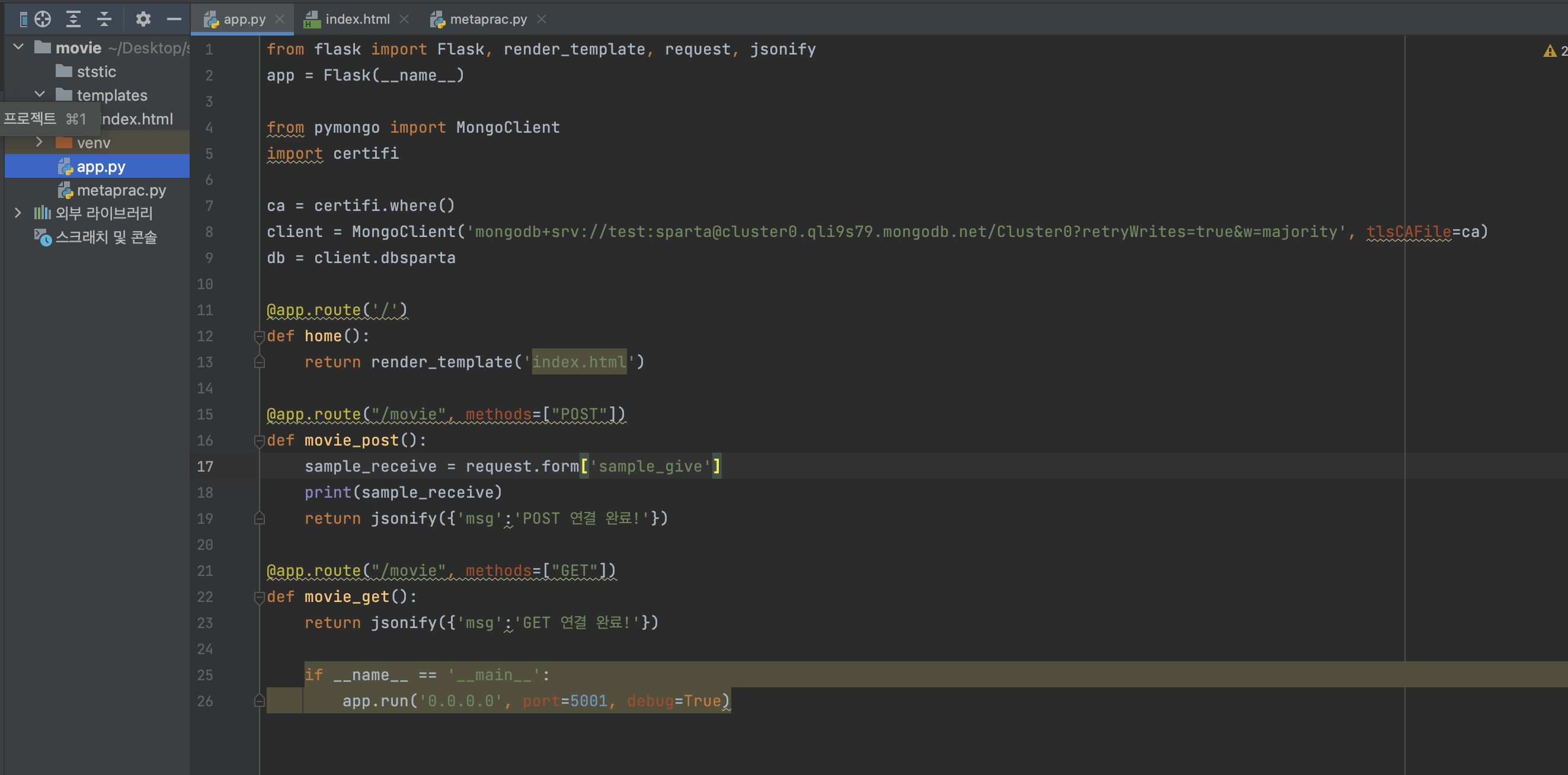Image resolution: width=1568 pixels, height=775 pixels.
Task: Click the project view dropdown icon at far left
Action: coord(23,20)
